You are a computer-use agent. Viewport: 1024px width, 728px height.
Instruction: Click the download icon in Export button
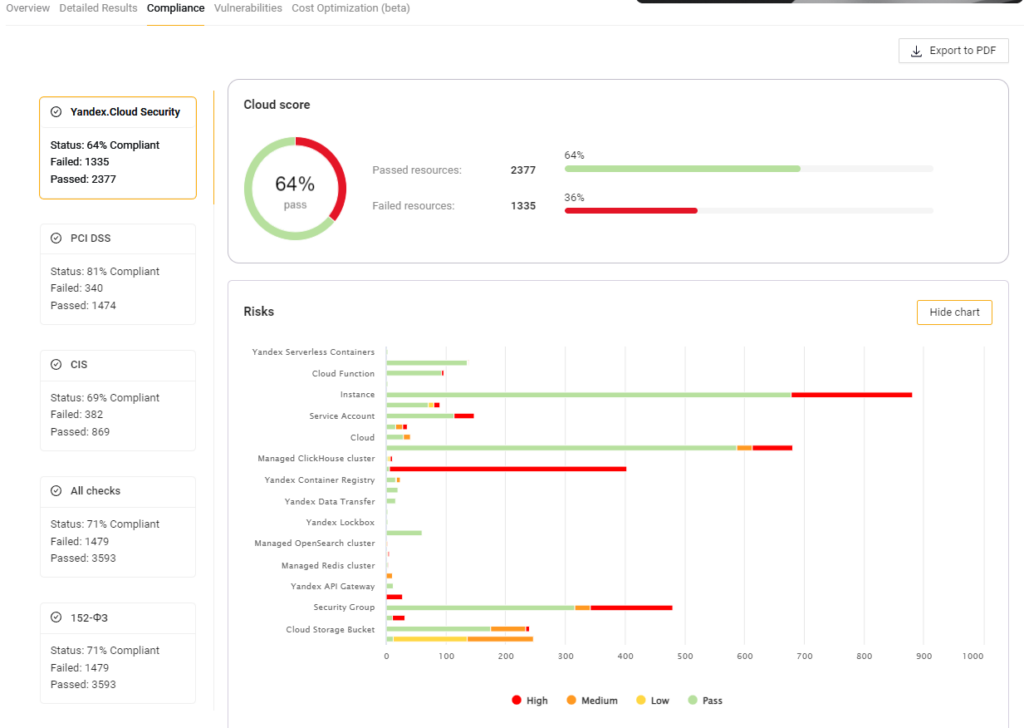(x=916, y=51)
